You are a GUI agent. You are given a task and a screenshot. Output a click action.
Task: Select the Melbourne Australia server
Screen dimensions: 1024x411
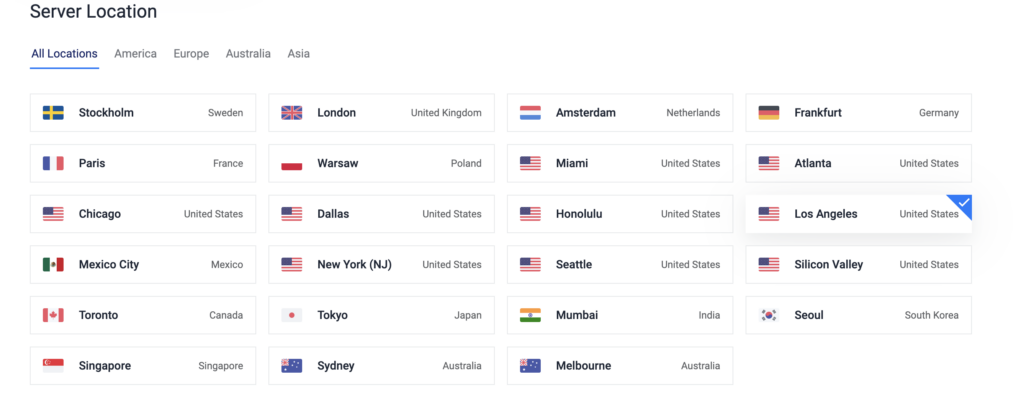pos(619,366)
